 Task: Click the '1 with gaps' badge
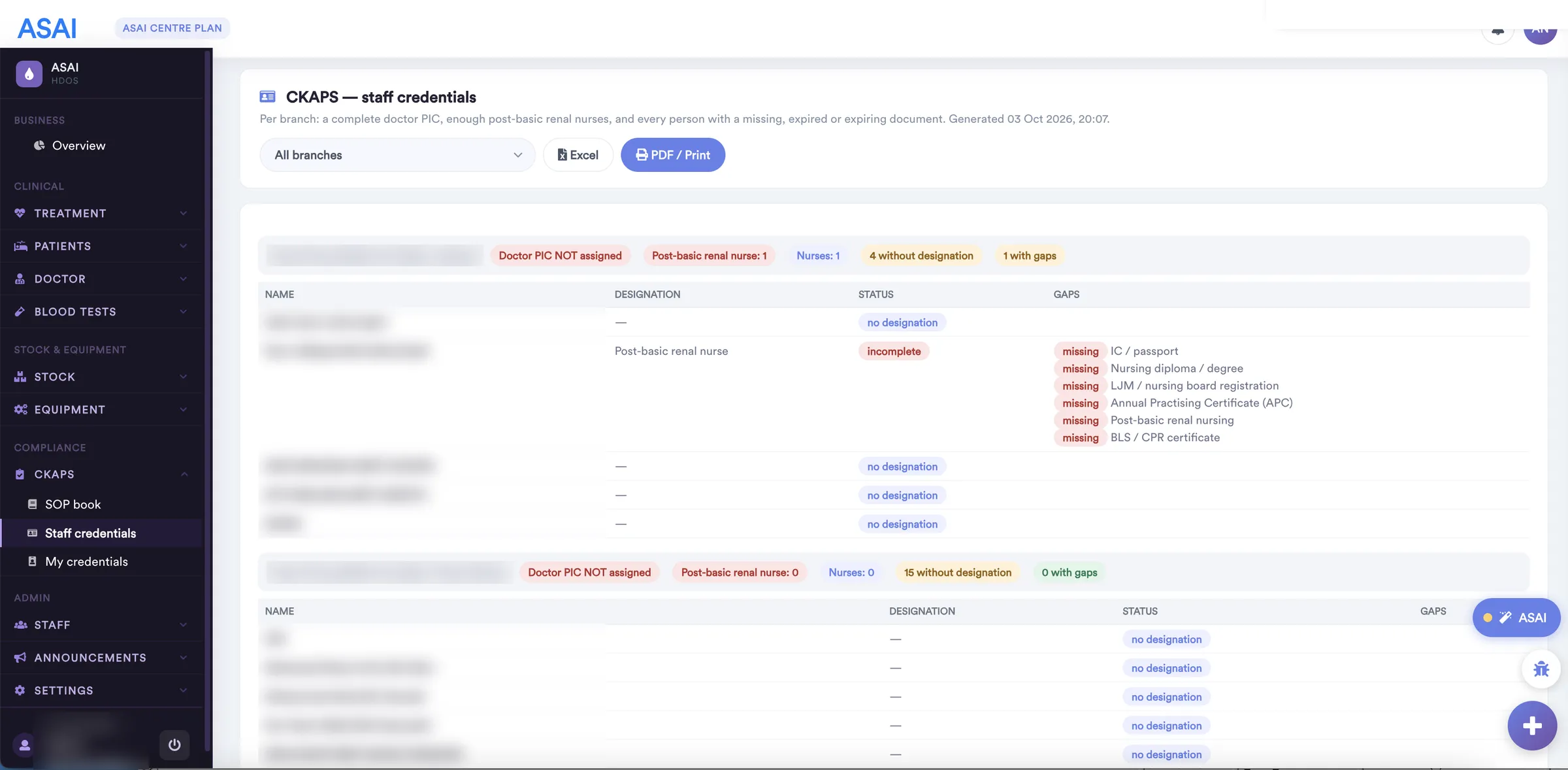(1030, 256)
